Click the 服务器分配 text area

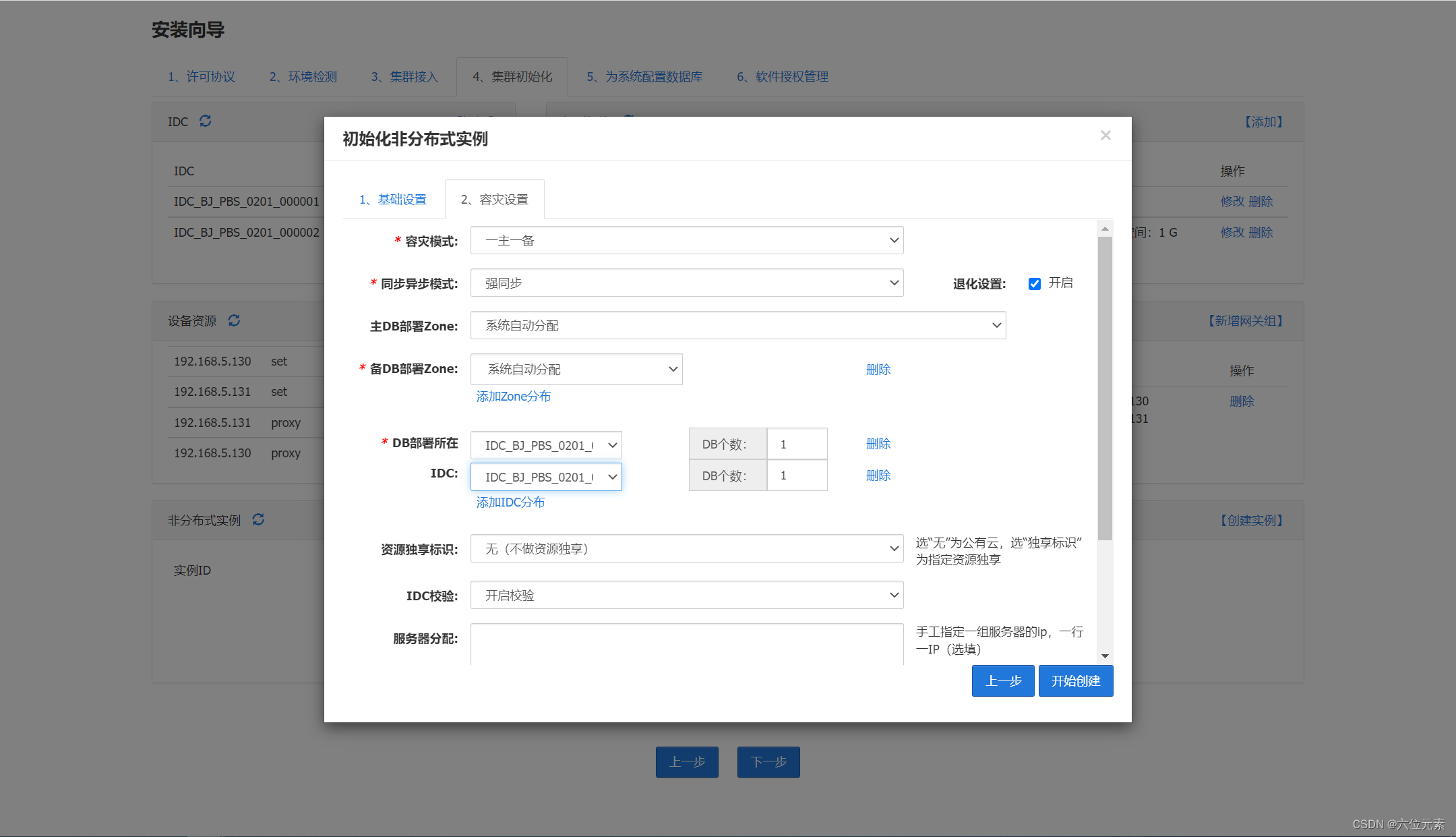point(686,644)
